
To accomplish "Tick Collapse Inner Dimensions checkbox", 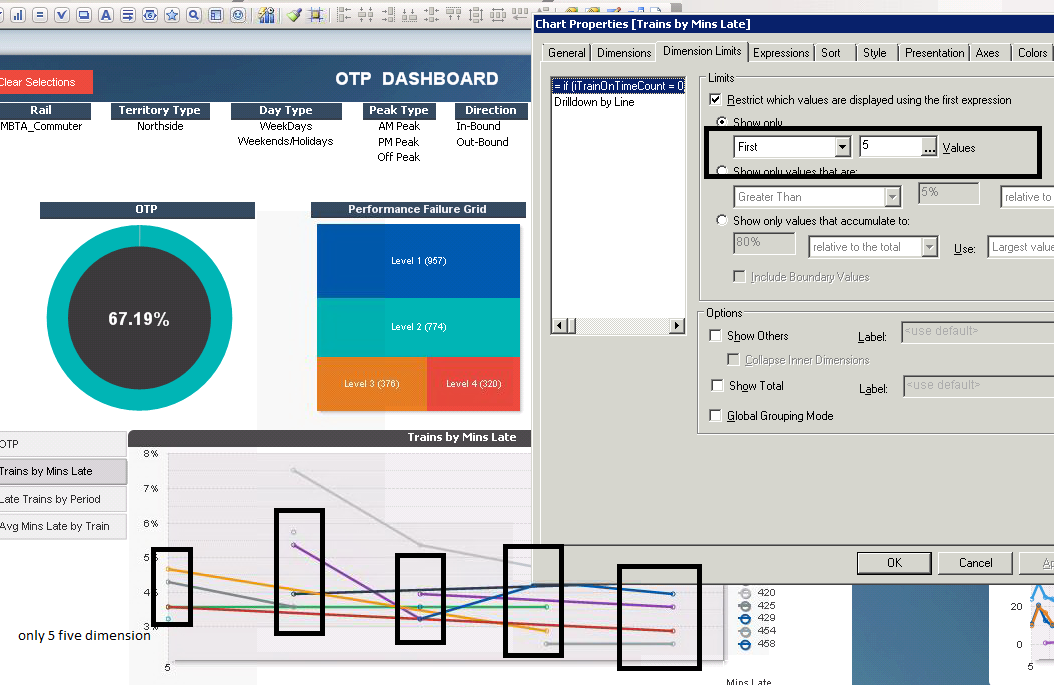I will tap(733, 360).
